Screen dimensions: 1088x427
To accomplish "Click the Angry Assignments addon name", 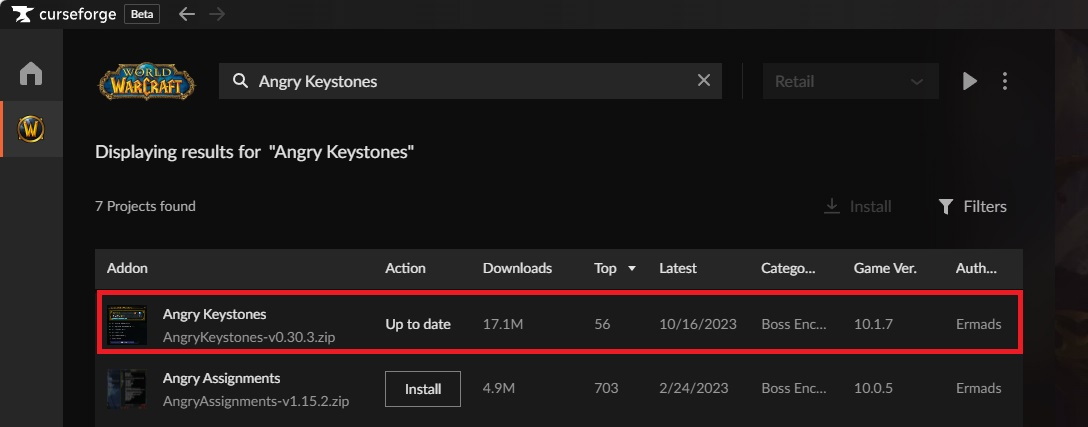I will tap(221, 378).
